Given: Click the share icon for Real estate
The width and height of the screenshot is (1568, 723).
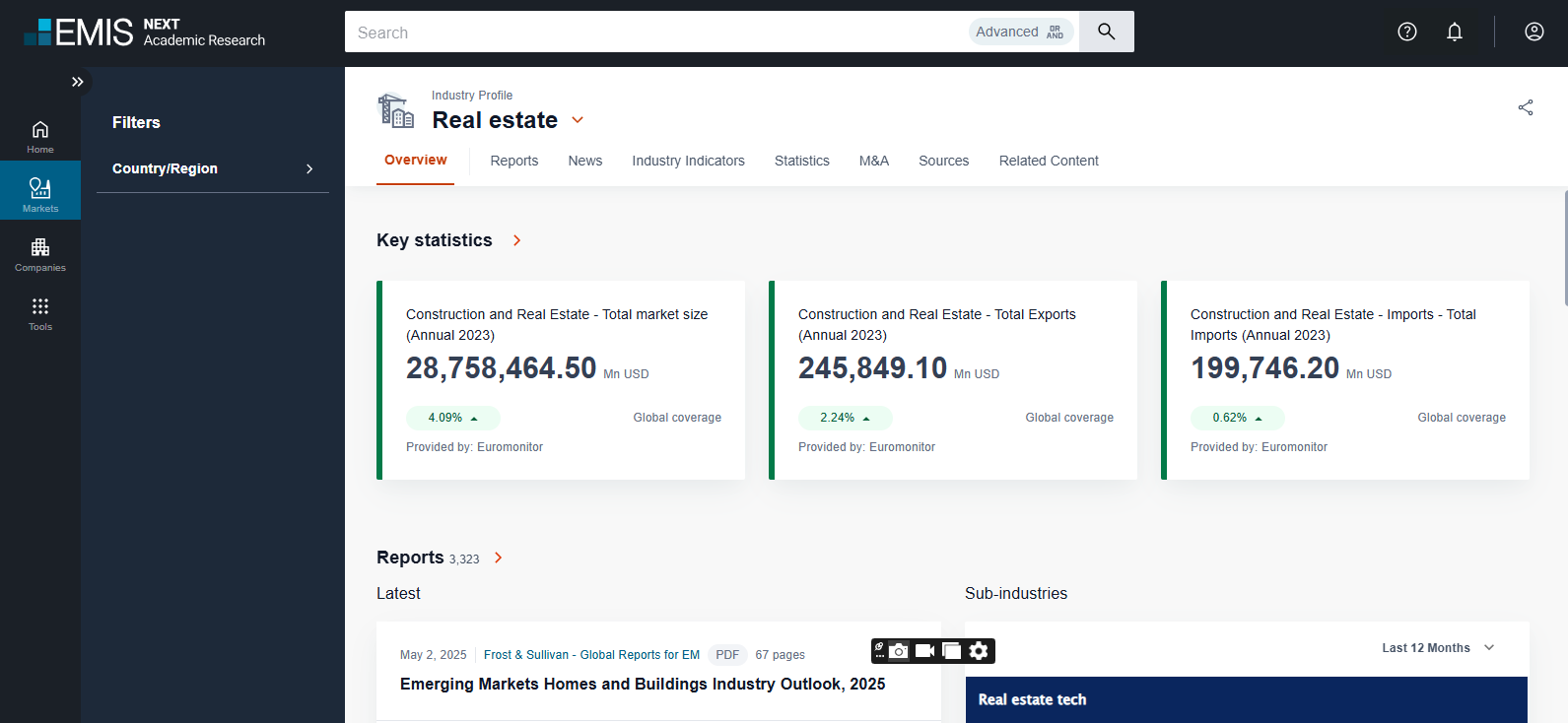Looking at the screenshot, I should click(1525, 107).
